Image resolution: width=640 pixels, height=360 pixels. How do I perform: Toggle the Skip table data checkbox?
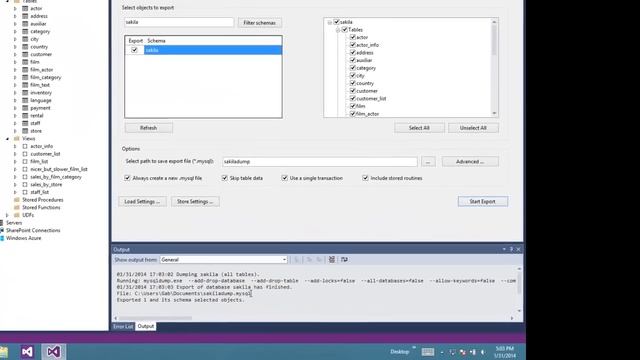tap(224, 178)
